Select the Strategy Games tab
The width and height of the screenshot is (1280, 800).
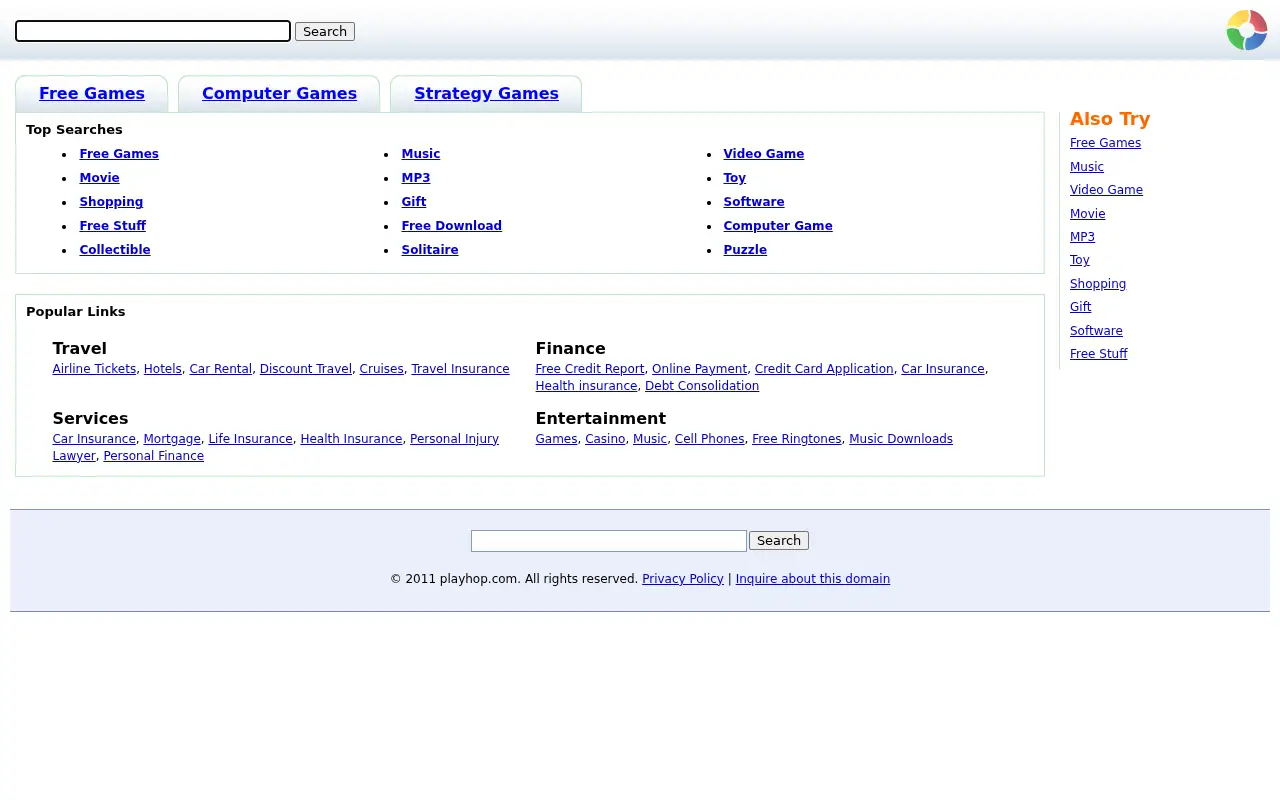tap(486, 93)
